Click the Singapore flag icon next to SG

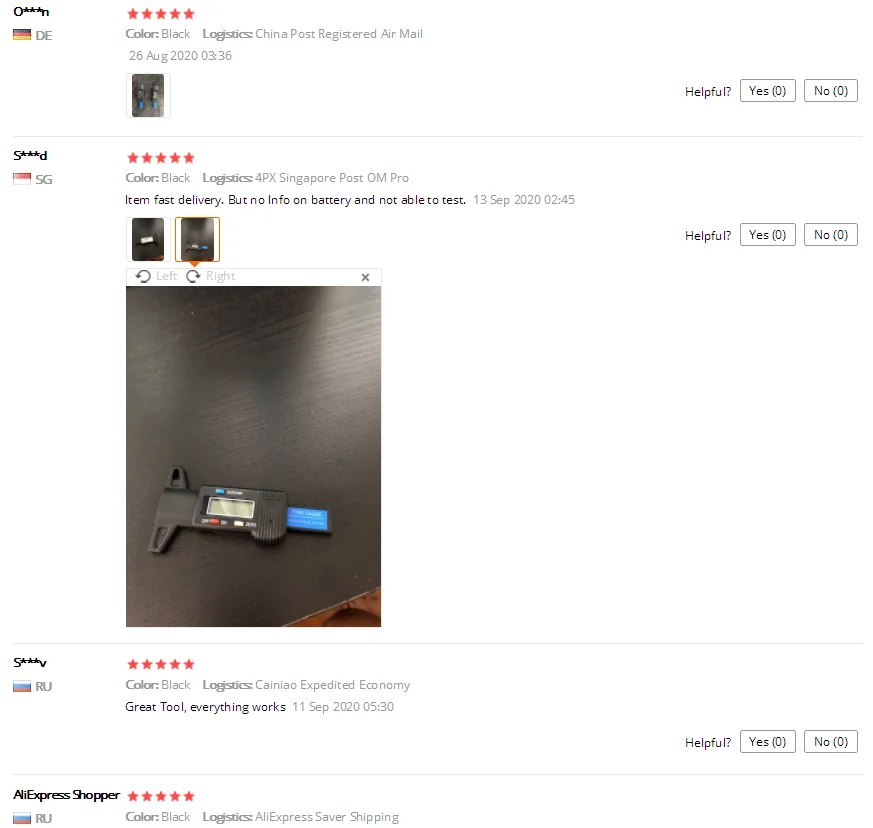coord(22,179)
